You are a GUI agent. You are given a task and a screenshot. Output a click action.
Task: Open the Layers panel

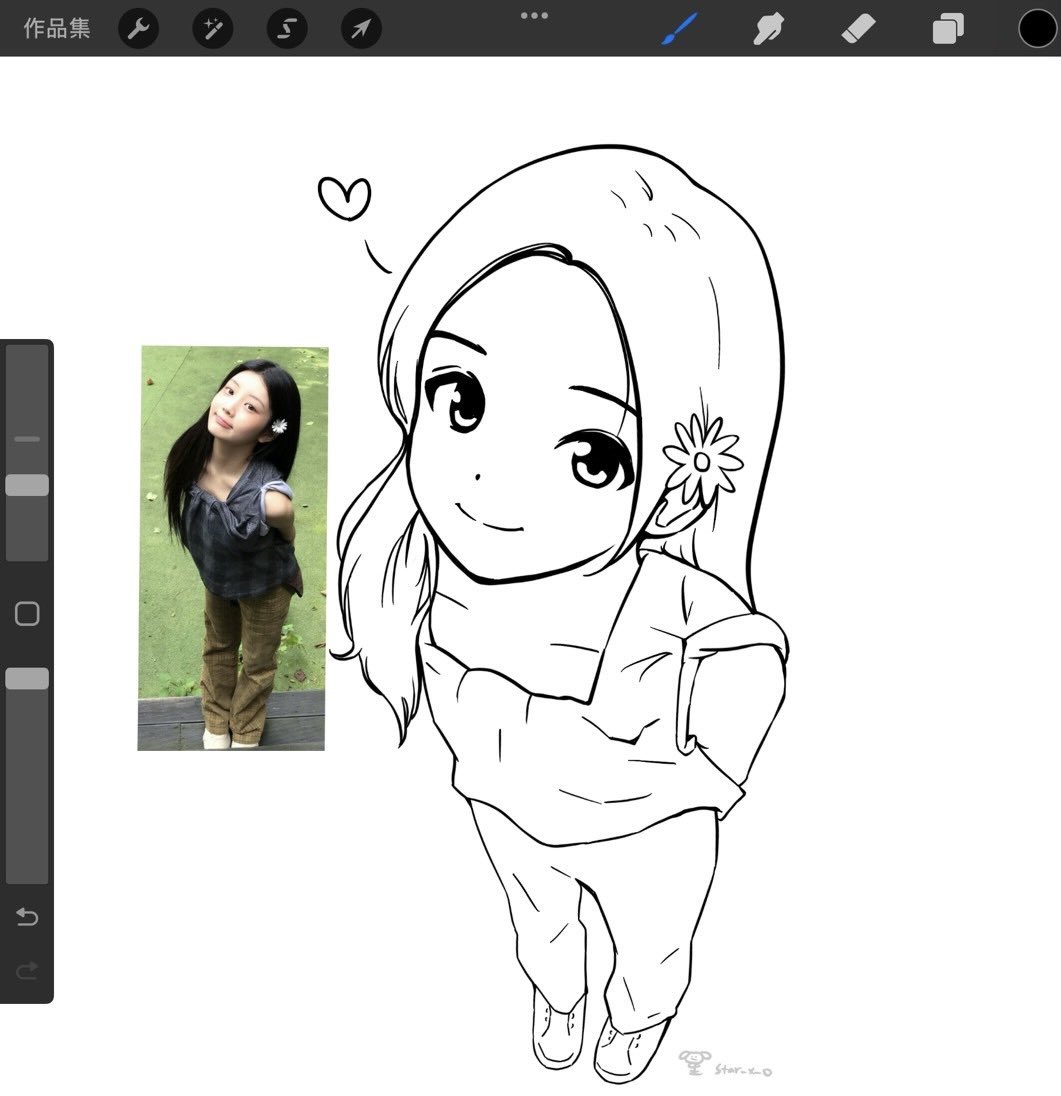pyautogui.click(x=948, y=29)
